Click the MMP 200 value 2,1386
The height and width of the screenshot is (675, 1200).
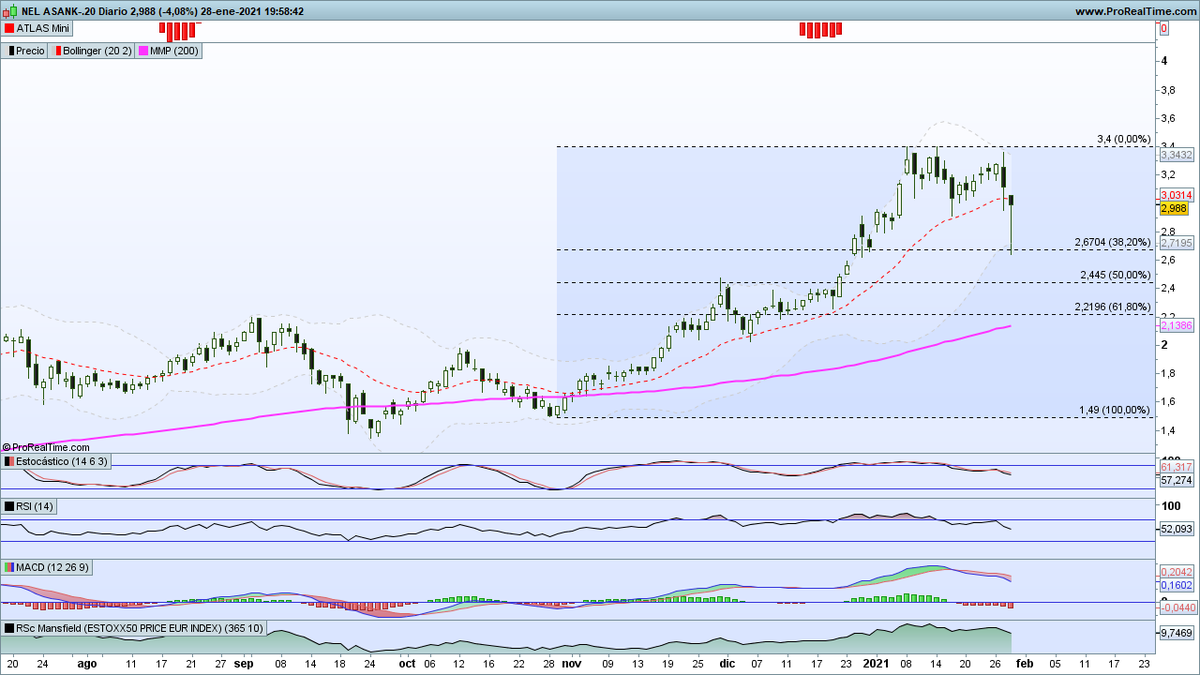pyautogui.click(x=1177, y=327)
